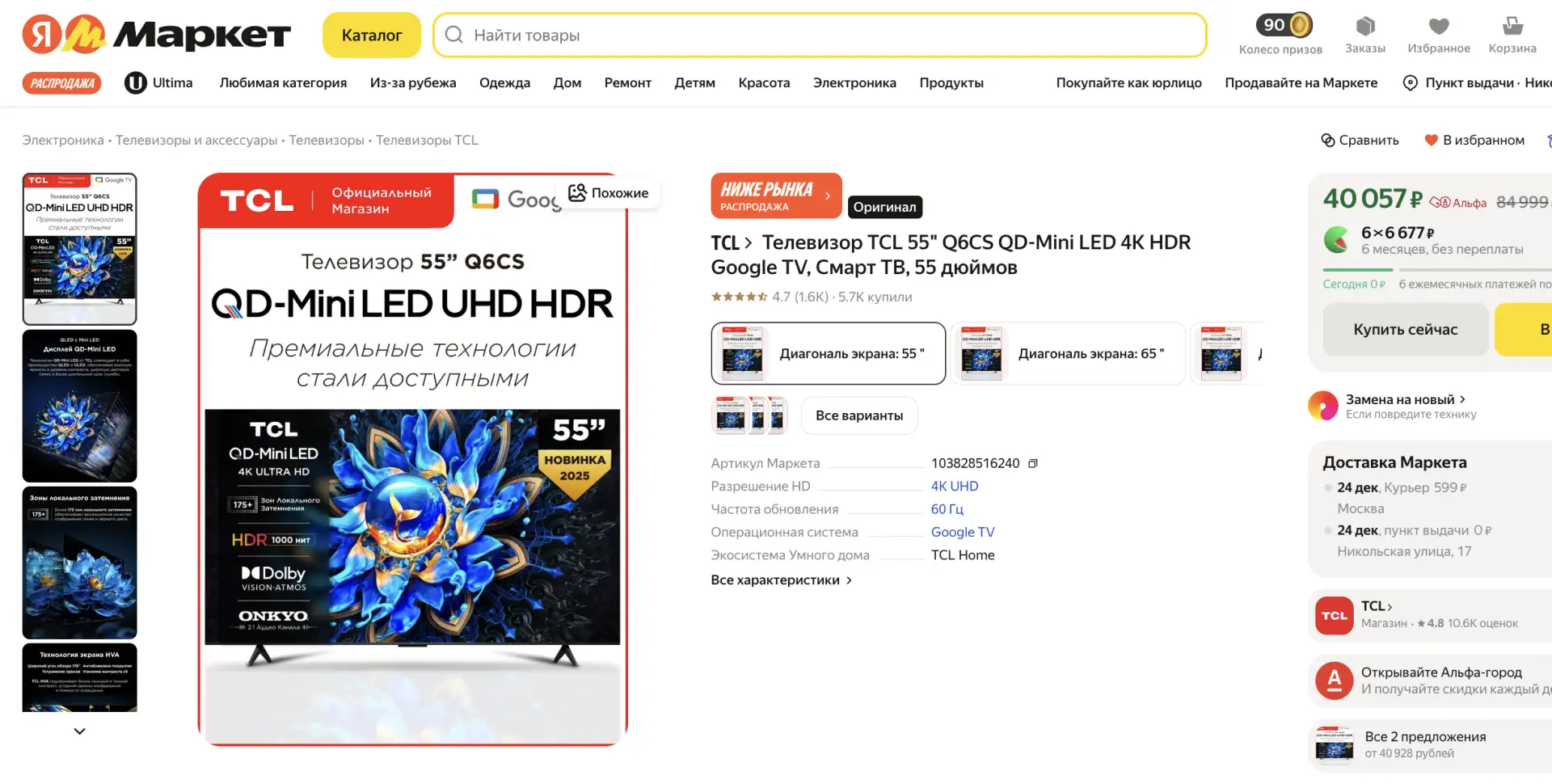Click the Распродажа sale badge
1552x784 pixels.
click(x=62, y=82)
